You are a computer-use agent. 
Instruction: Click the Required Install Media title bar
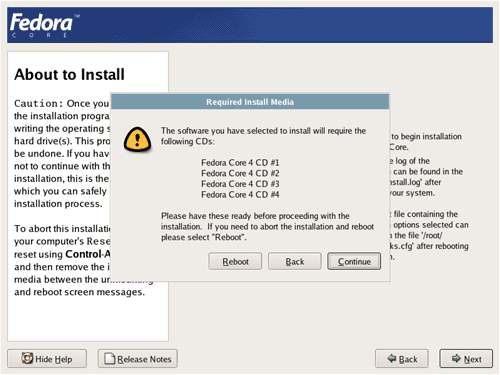(250, 102)
